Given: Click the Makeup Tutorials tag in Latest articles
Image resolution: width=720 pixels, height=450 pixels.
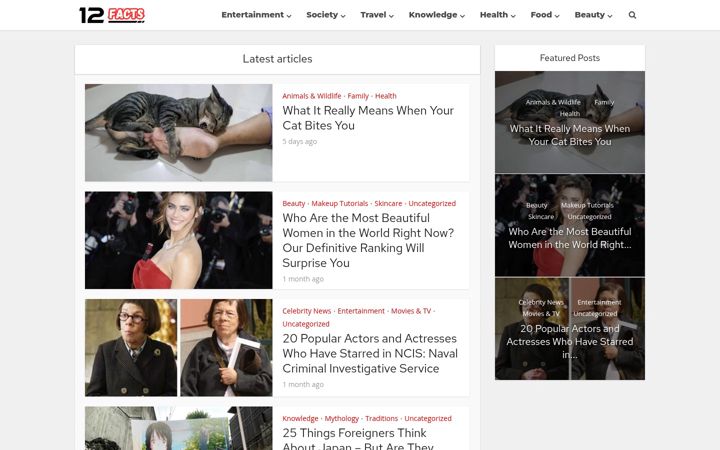Looking at the screenshot, I should click(x=340, y=203).
